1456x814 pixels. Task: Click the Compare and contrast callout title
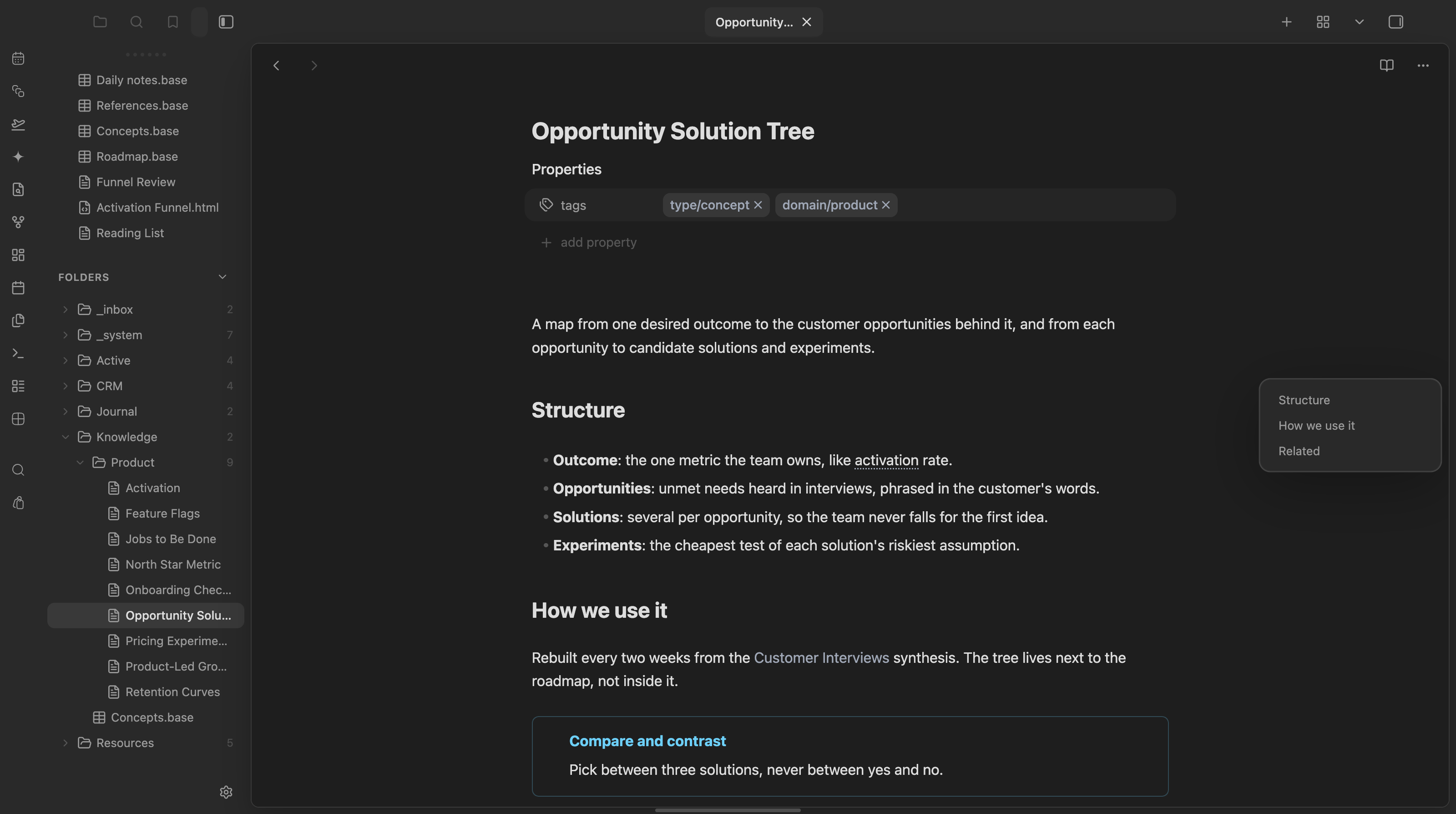click(647, 741)
